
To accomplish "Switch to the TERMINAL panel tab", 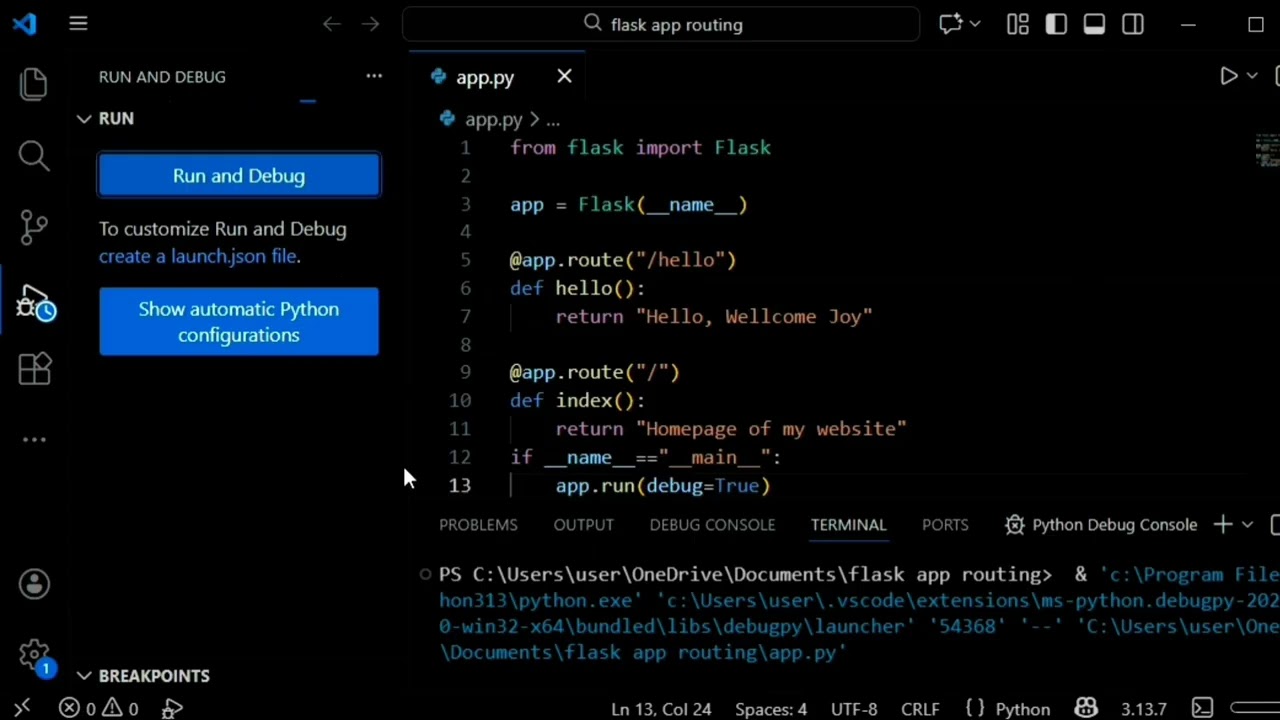I will (848, 524).
